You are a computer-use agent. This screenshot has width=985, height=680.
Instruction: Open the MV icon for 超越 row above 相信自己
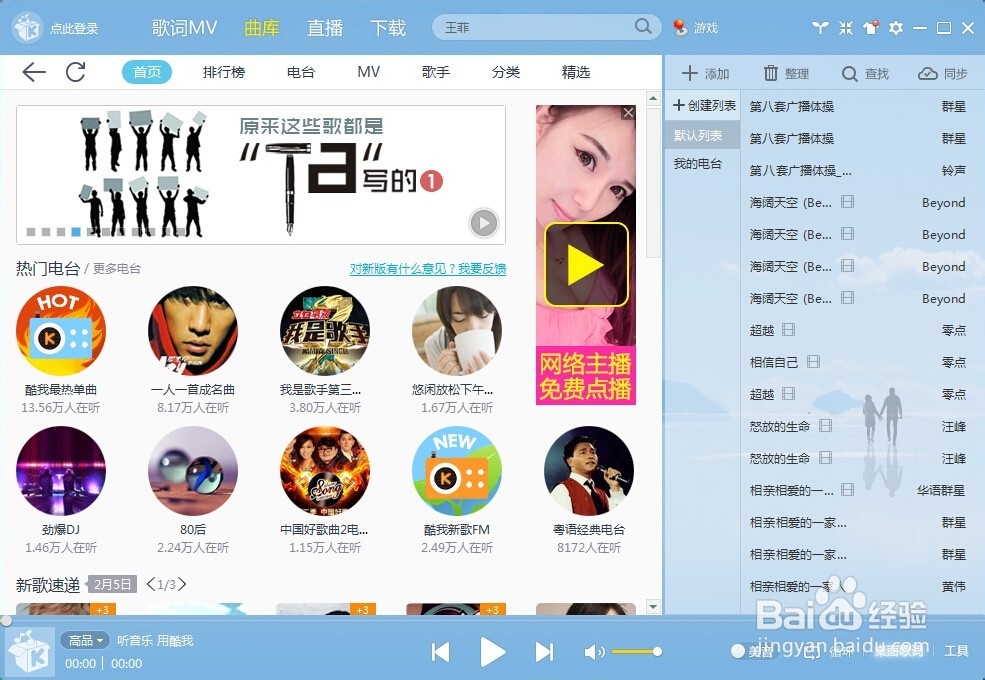788,329
